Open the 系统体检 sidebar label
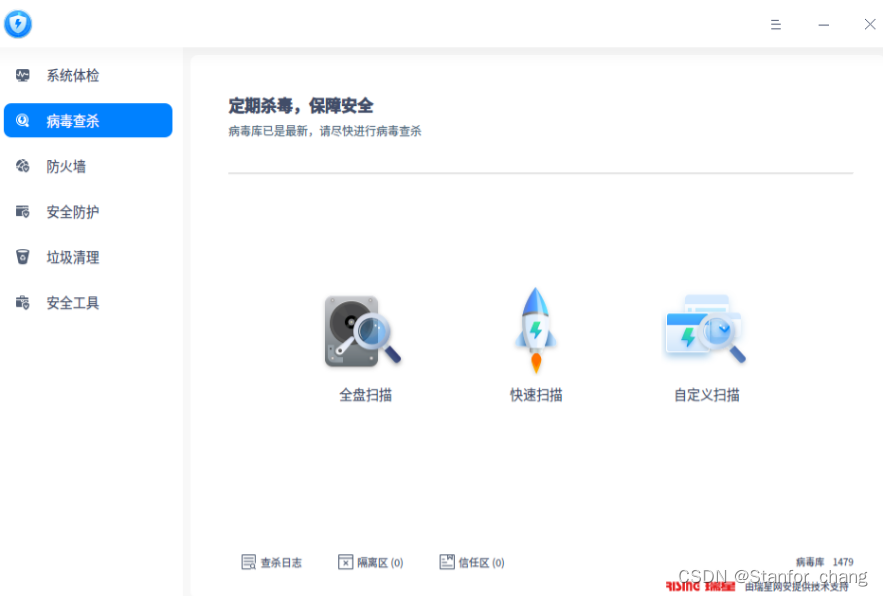The height and width of the screenshot is (596, 883). (x=73, y=75)
